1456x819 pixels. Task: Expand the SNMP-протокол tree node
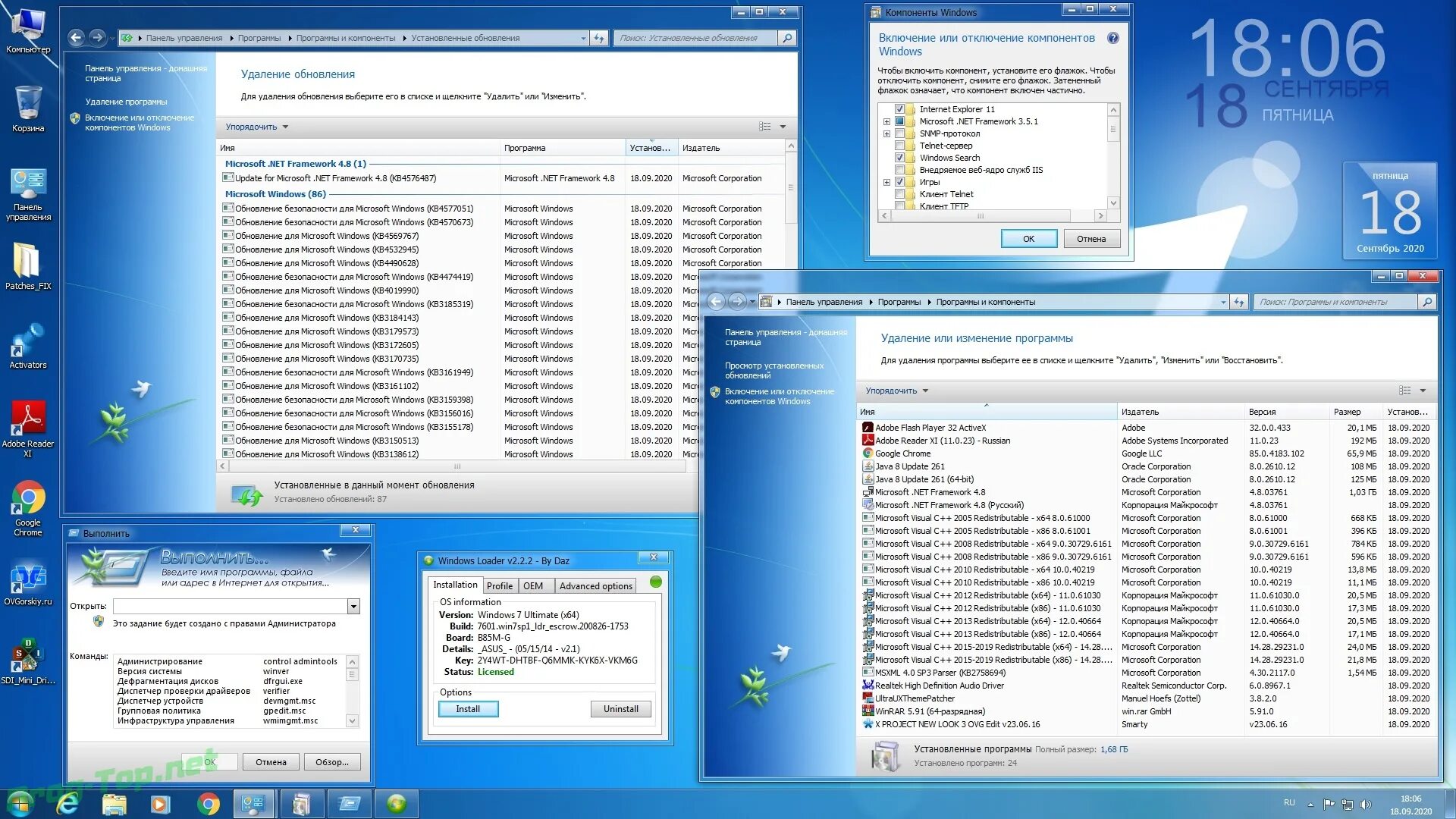click(x=886, y=133)
